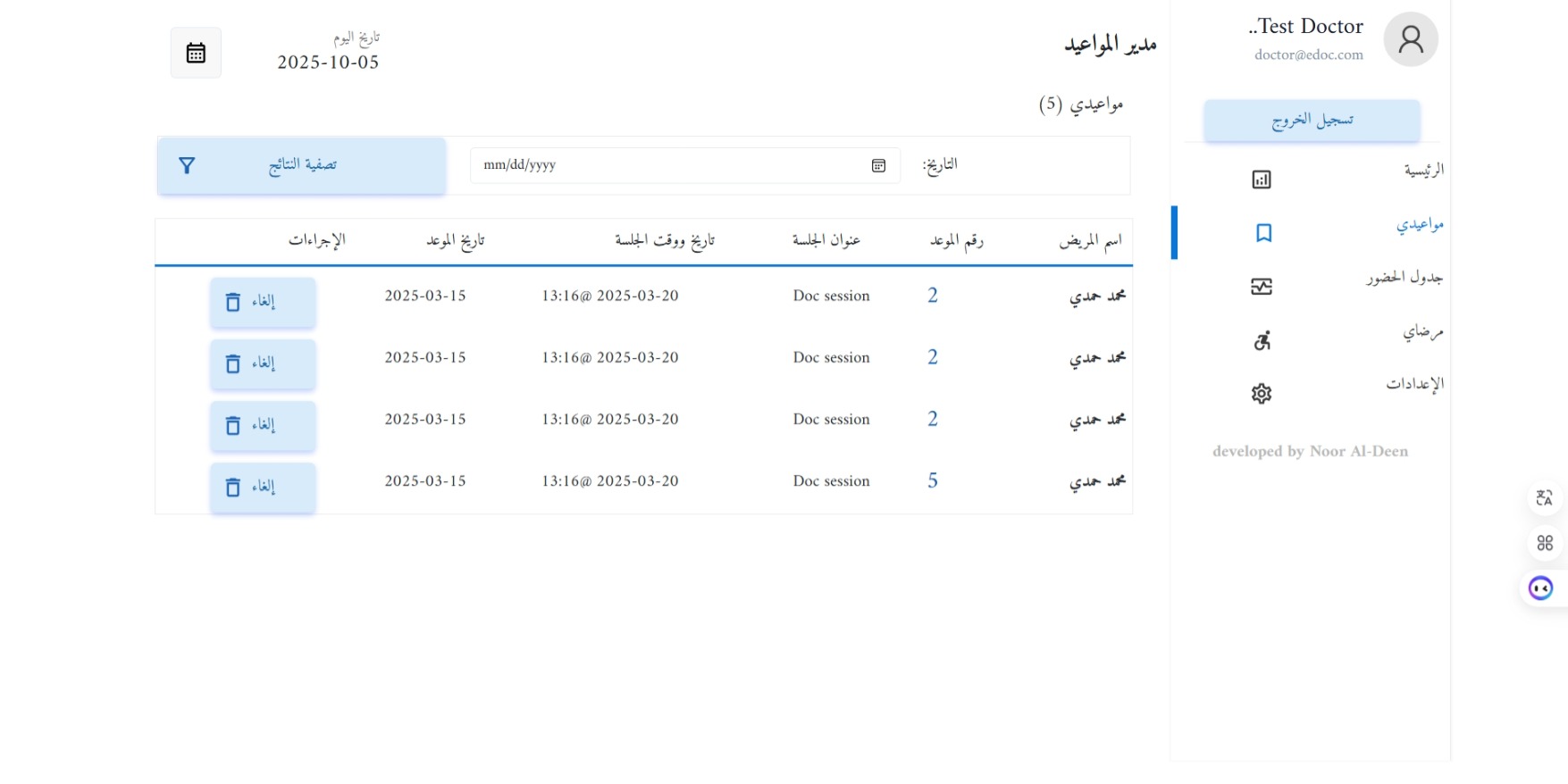Click the dashboard chart icon in the sidebar

point(1261,179)
